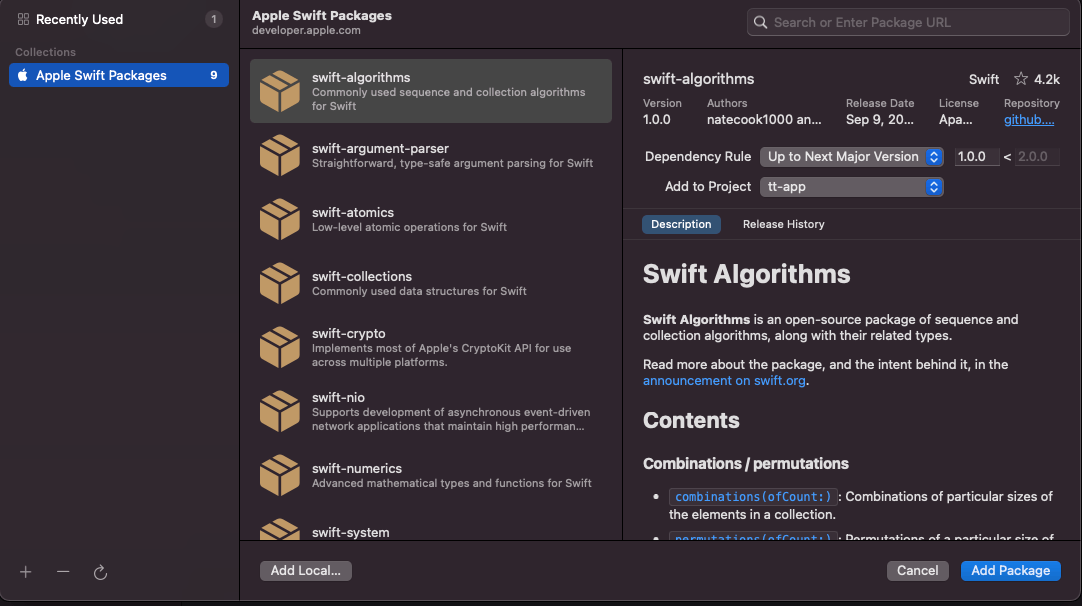
Task: Select the swift-numerics package name
Action: [357, 469]
